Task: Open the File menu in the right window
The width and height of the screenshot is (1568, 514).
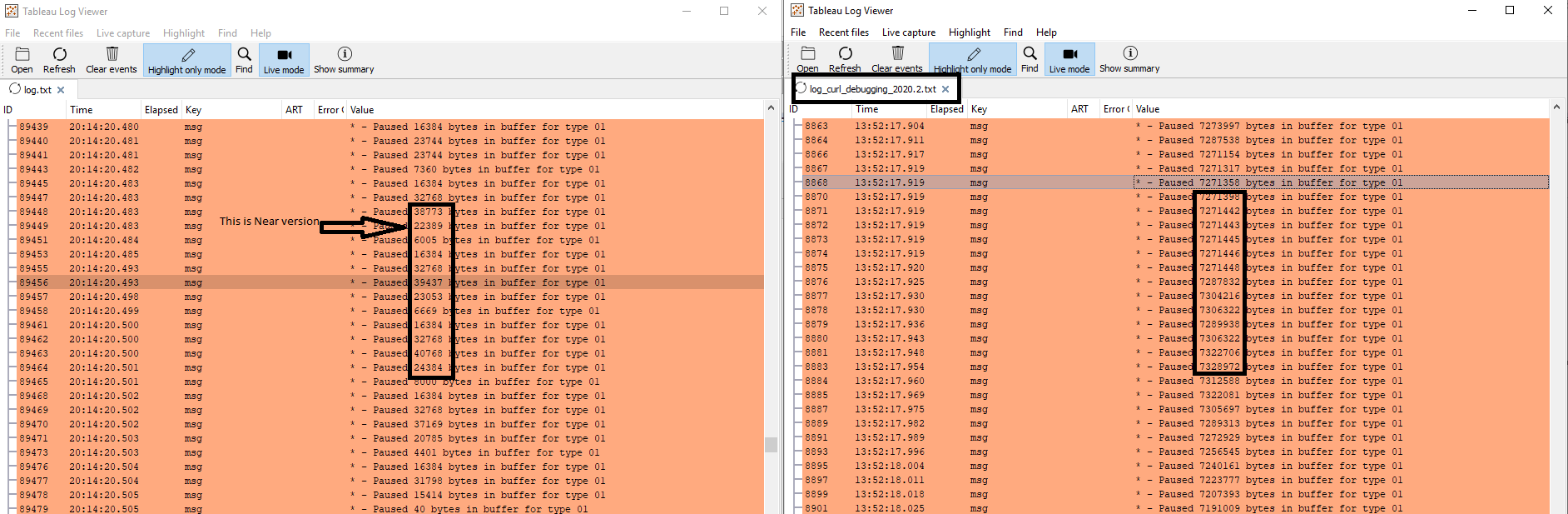Action: [798, 32]
